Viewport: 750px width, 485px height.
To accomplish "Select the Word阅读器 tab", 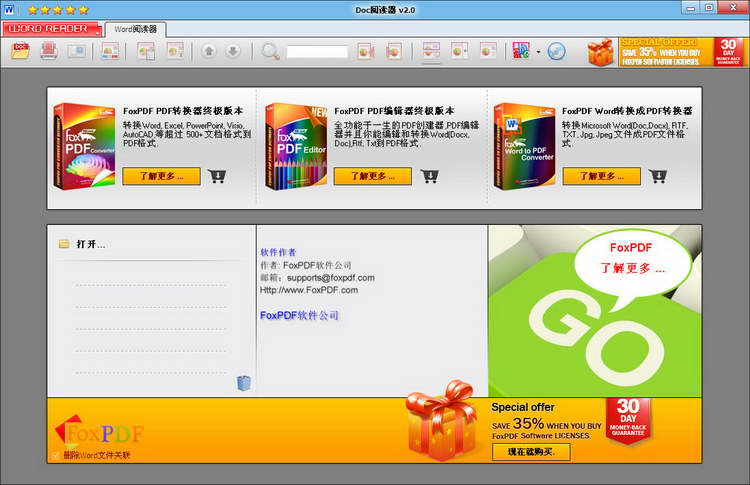I will click(x=135, y=29).
